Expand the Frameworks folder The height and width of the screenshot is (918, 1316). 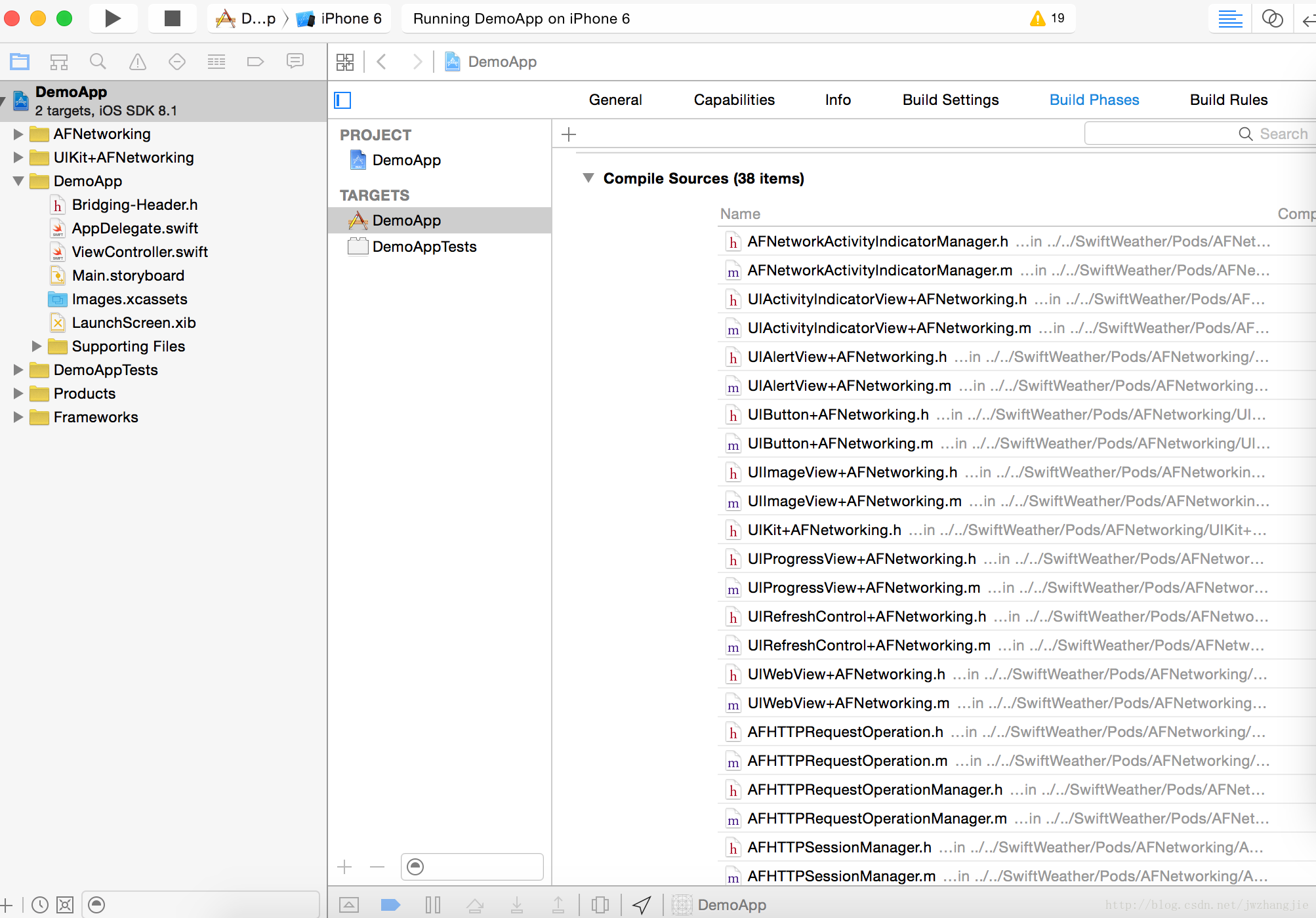[x=18, y=417]
